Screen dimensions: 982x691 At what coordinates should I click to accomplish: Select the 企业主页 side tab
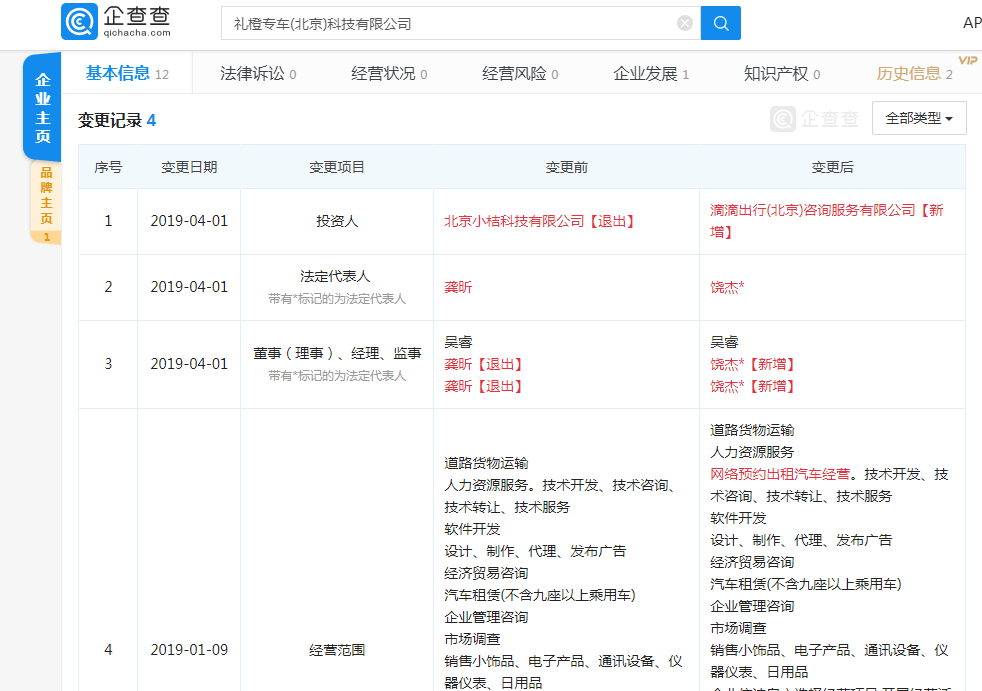point(43,108)
